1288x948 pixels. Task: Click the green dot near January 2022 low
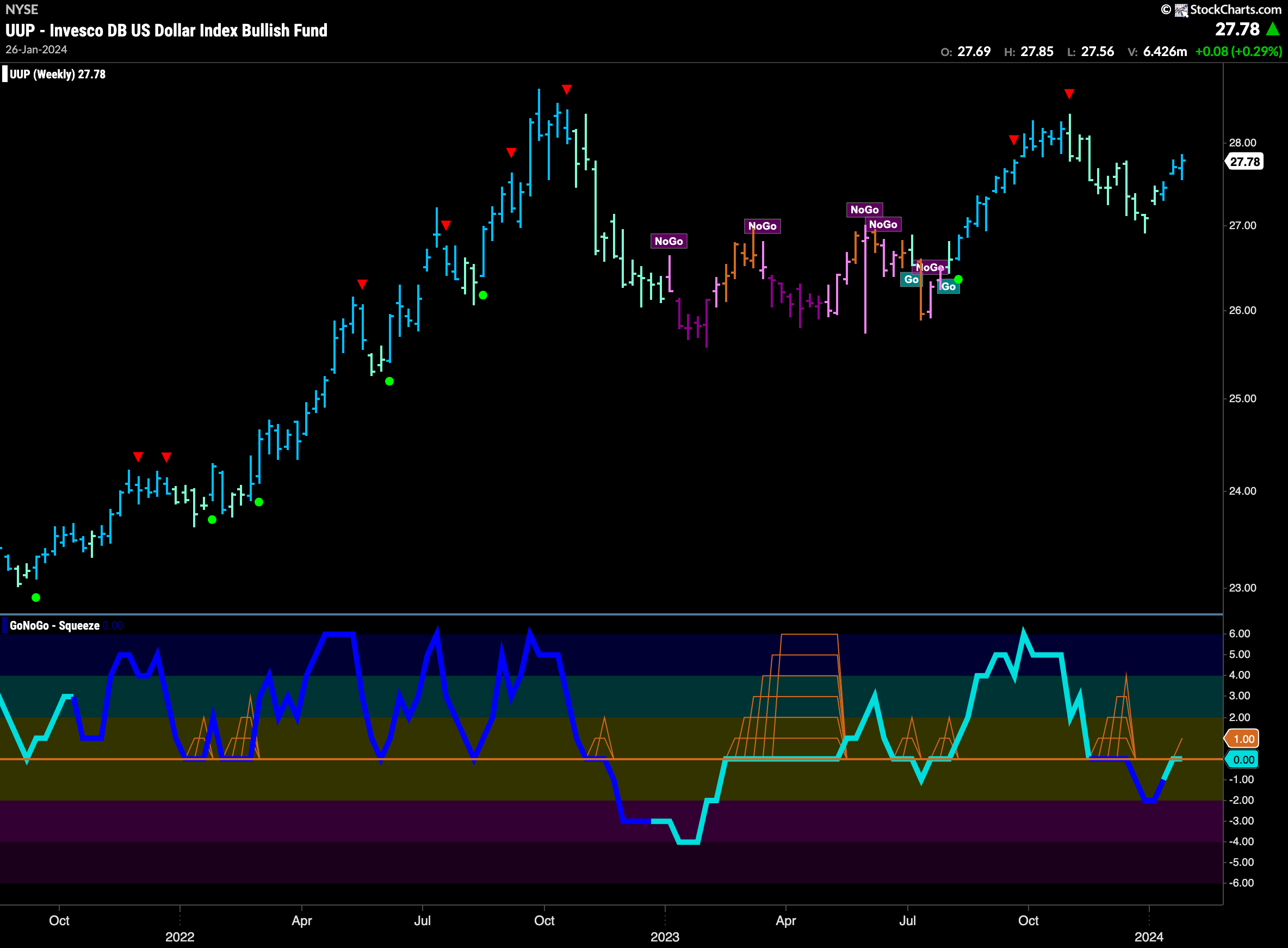pos(212,520)
